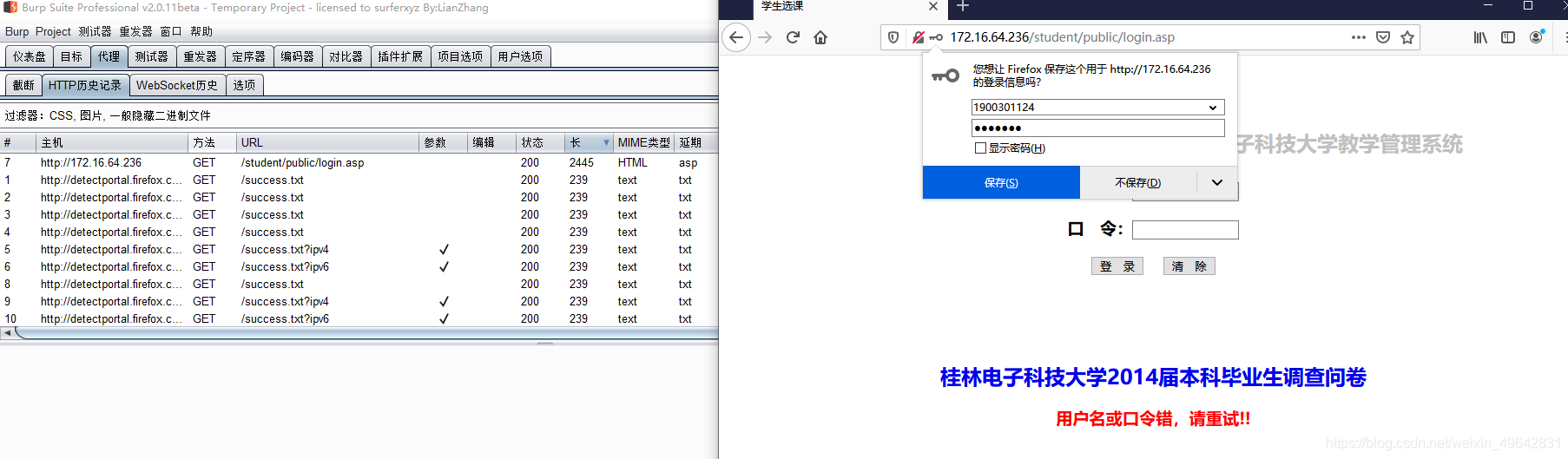Go back in Firefox history

click(x=736, y=37)
